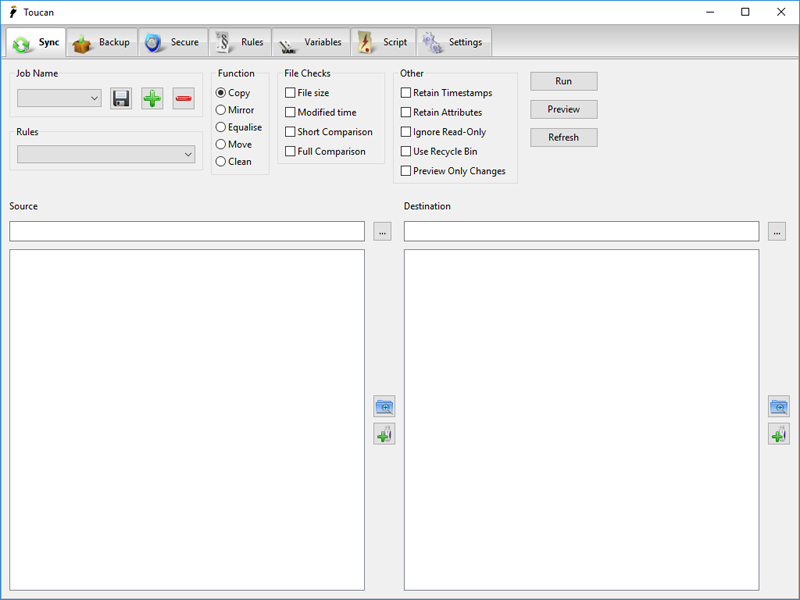Image resolution: width=800 pixels, height=600 pixels.
Task: Click the save job floppy disk icon
Action: pyautogui.click(x=121, y=98)
